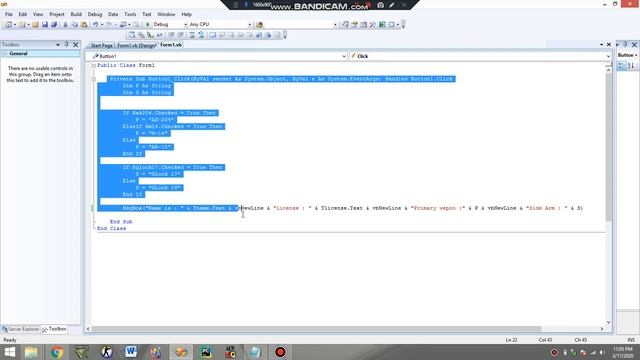Open the Data menu
The image size is (640, 360).
point(113,14)
